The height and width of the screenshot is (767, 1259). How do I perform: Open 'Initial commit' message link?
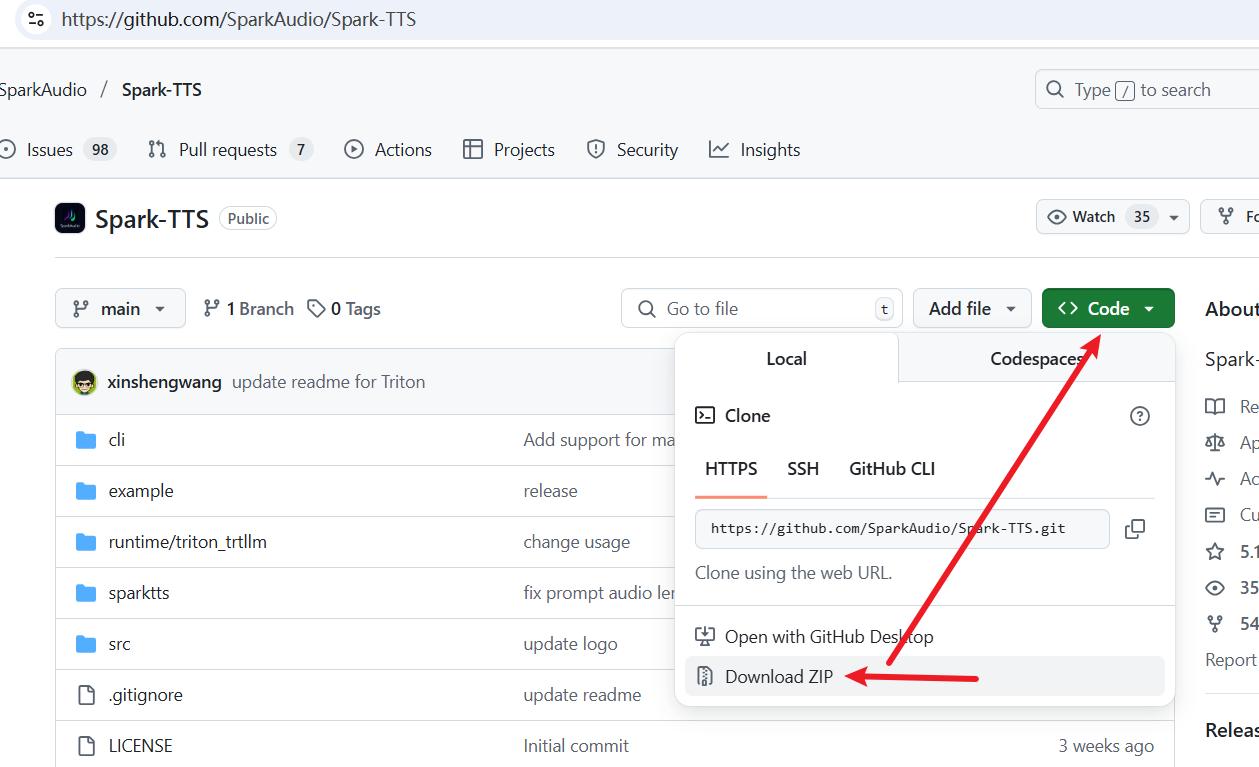point(576,746)
